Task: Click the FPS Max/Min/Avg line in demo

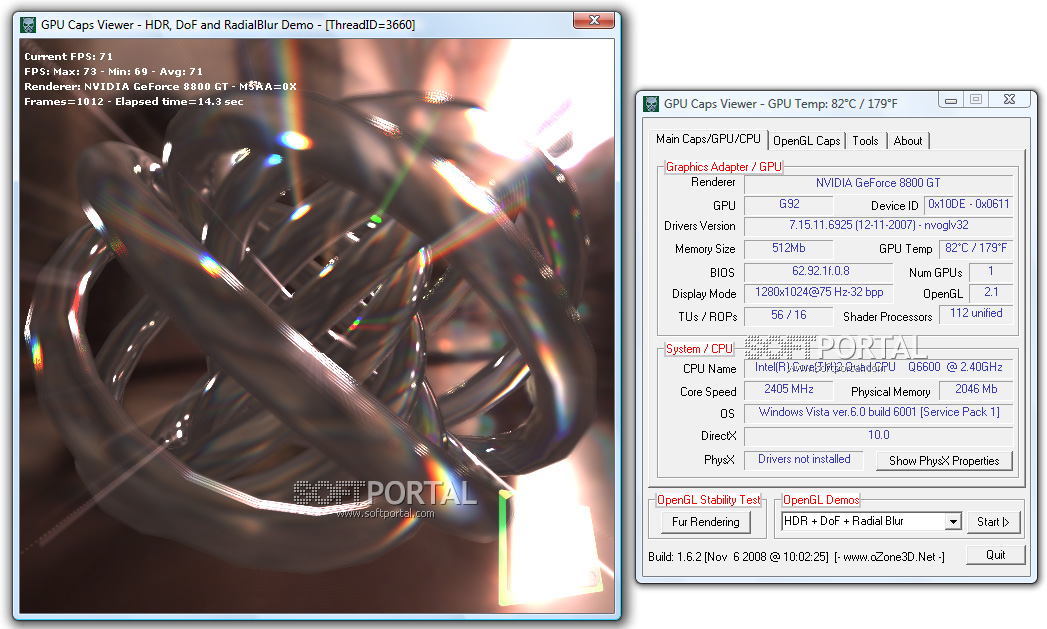Action: [113, 71]
